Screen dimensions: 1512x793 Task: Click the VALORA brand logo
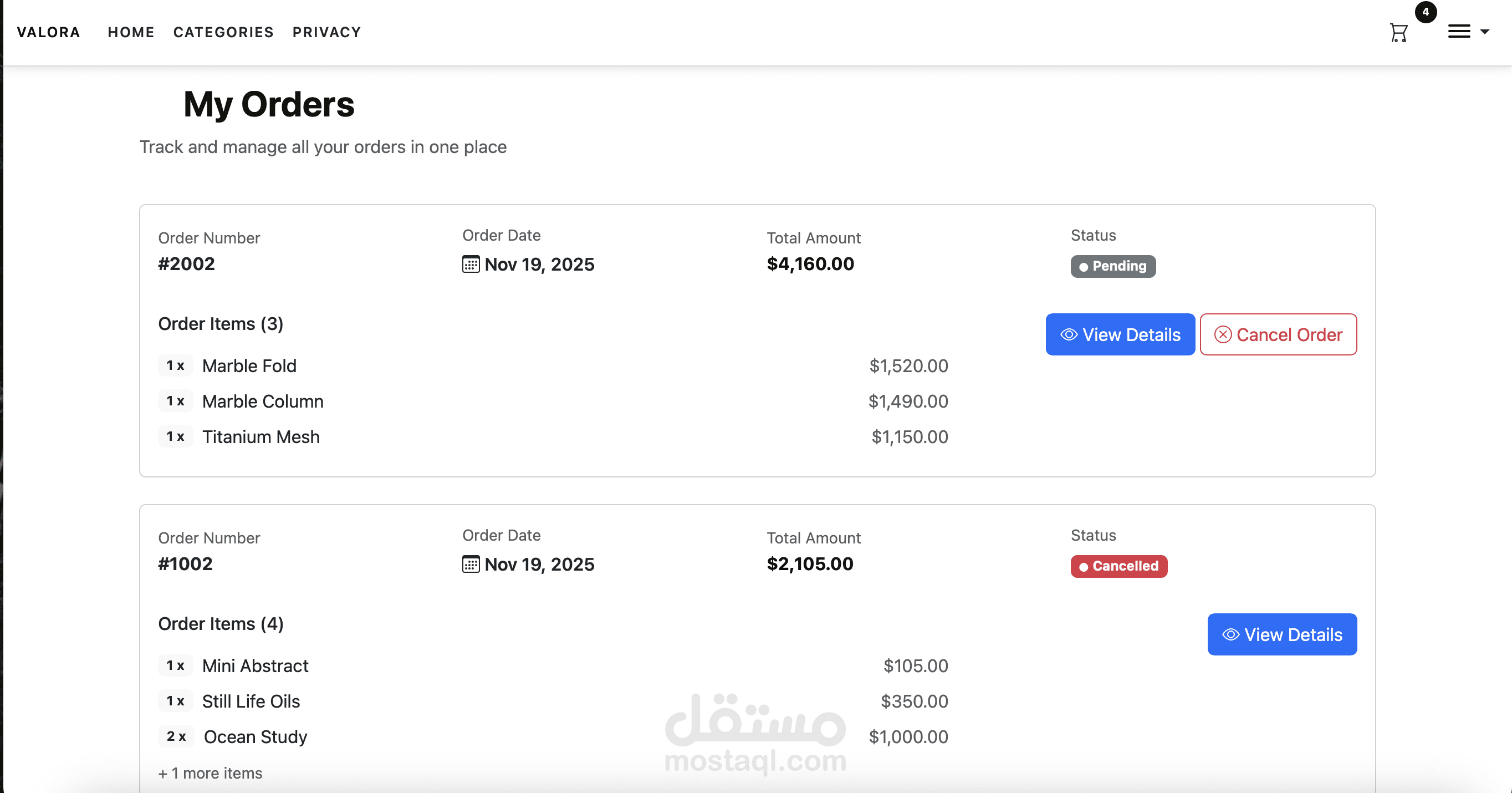[48, 32]
